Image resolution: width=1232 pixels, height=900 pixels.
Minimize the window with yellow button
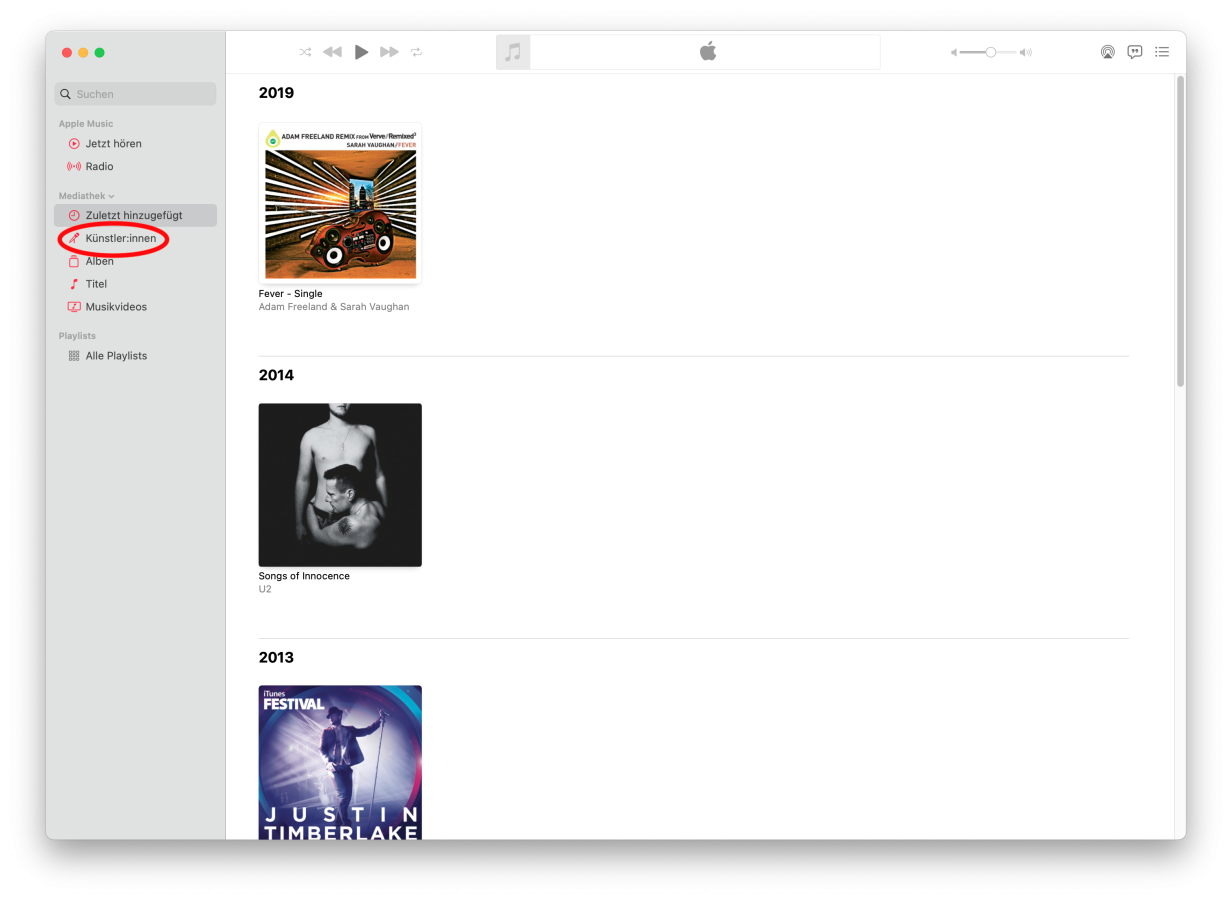[83, 52]
